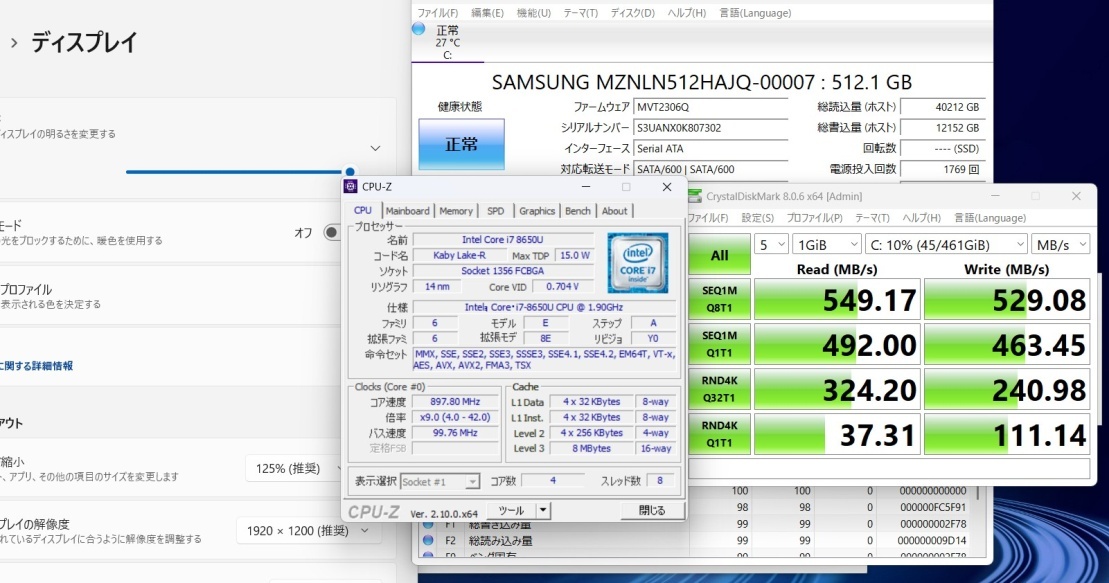Run all benchmarks with the "All" button
The height and width of the screenshot is (583, 1109).
(x=718, y=254)
